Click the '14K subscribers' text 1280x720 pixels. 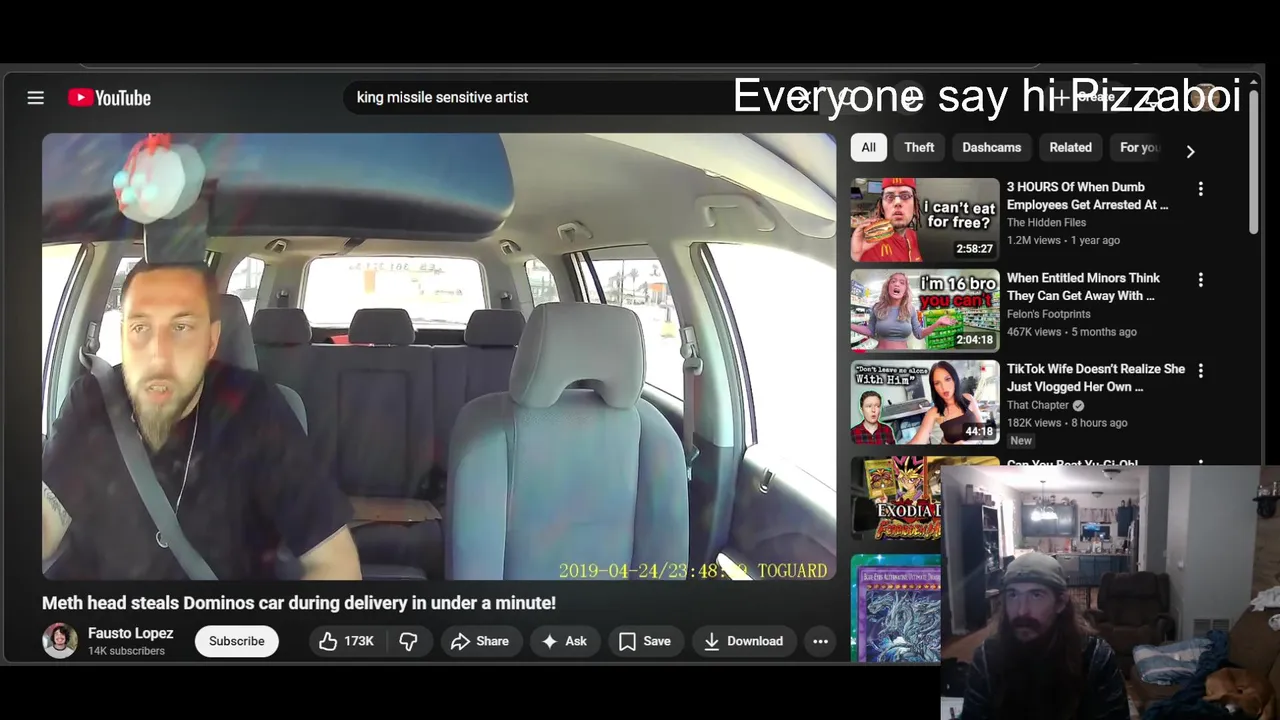(126, 651)
